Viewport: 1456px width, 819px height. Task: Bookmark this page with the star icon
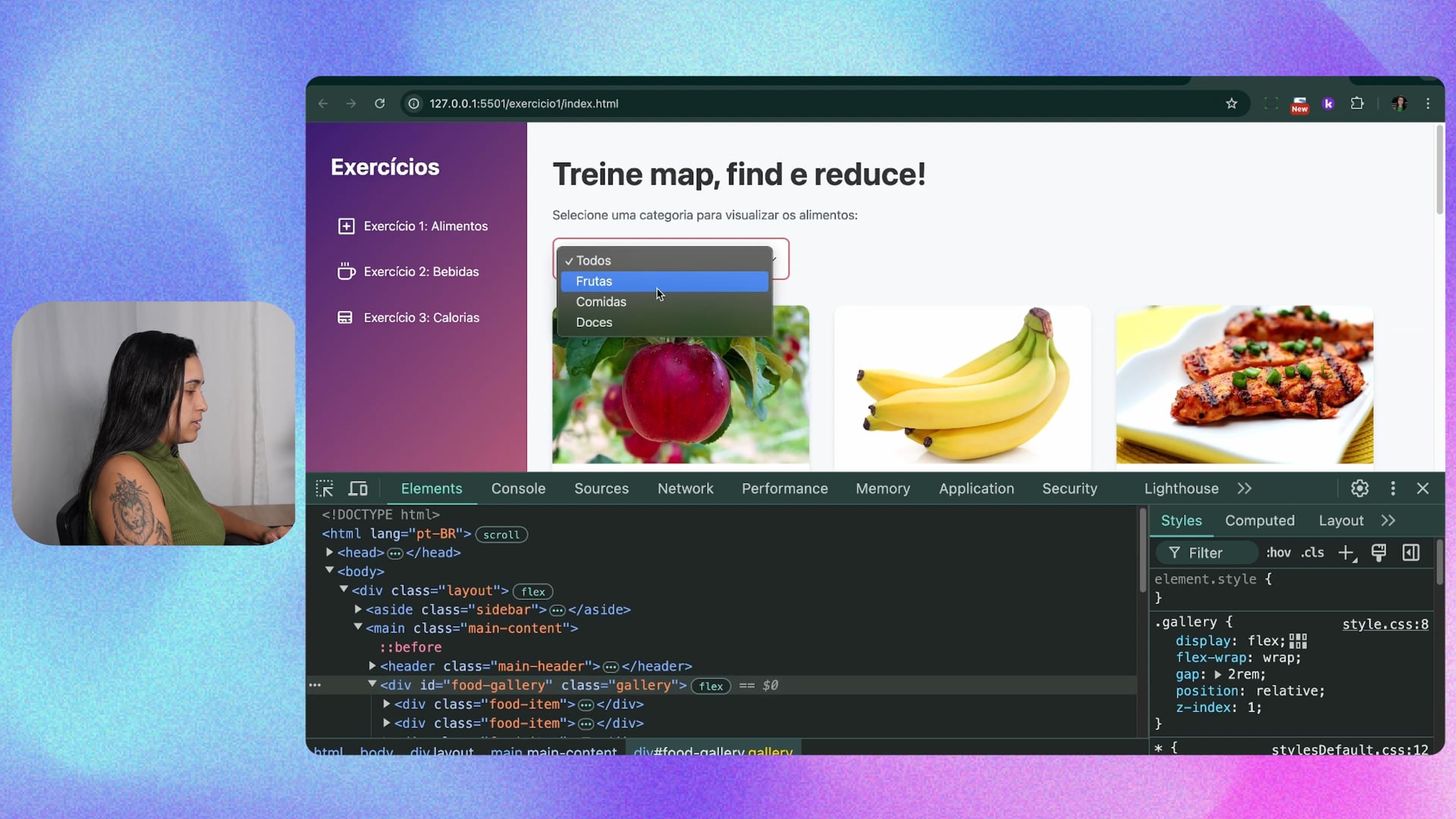point(1232,104)
